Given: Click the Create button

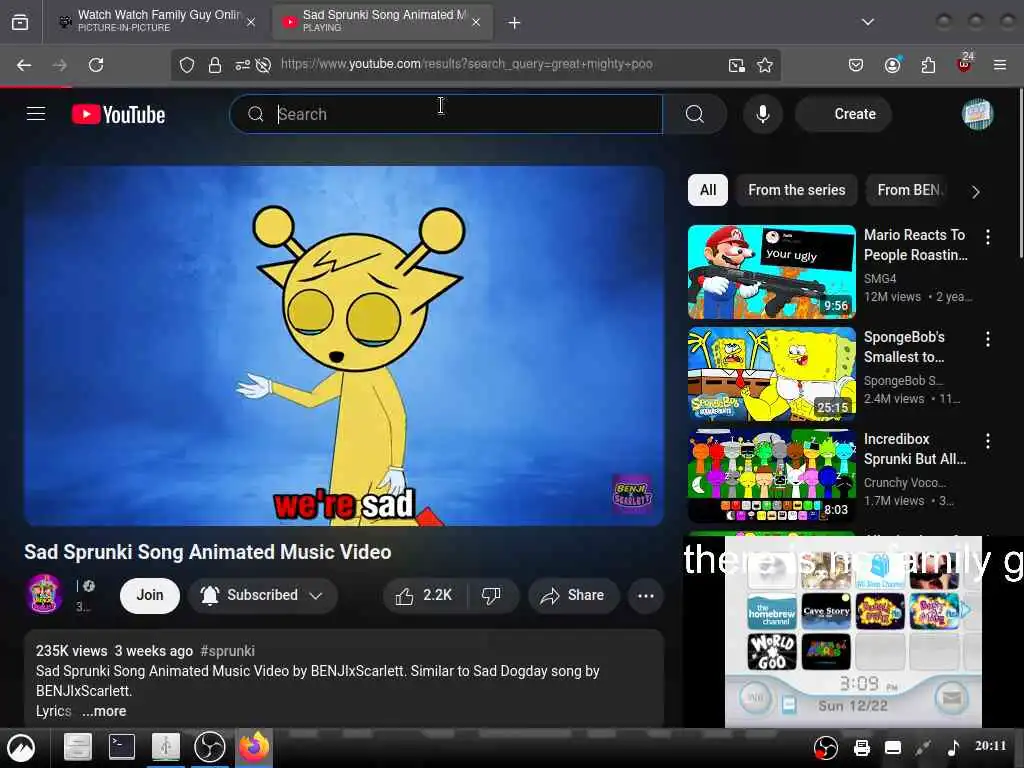Looking at the screenshot, I should pyautogui.click(x=843, y=114).
